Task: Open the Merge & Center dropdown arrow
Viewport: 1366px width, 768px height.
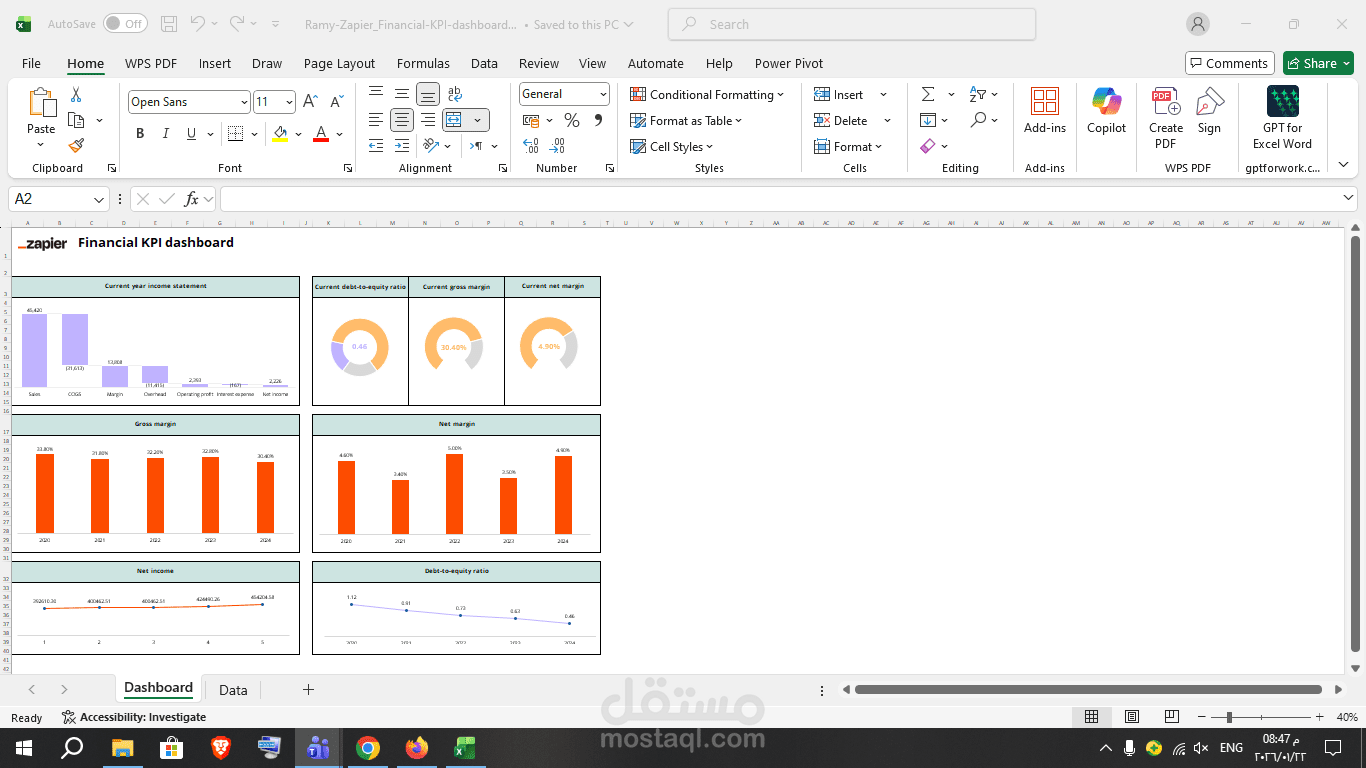Action: coord(478,120)
